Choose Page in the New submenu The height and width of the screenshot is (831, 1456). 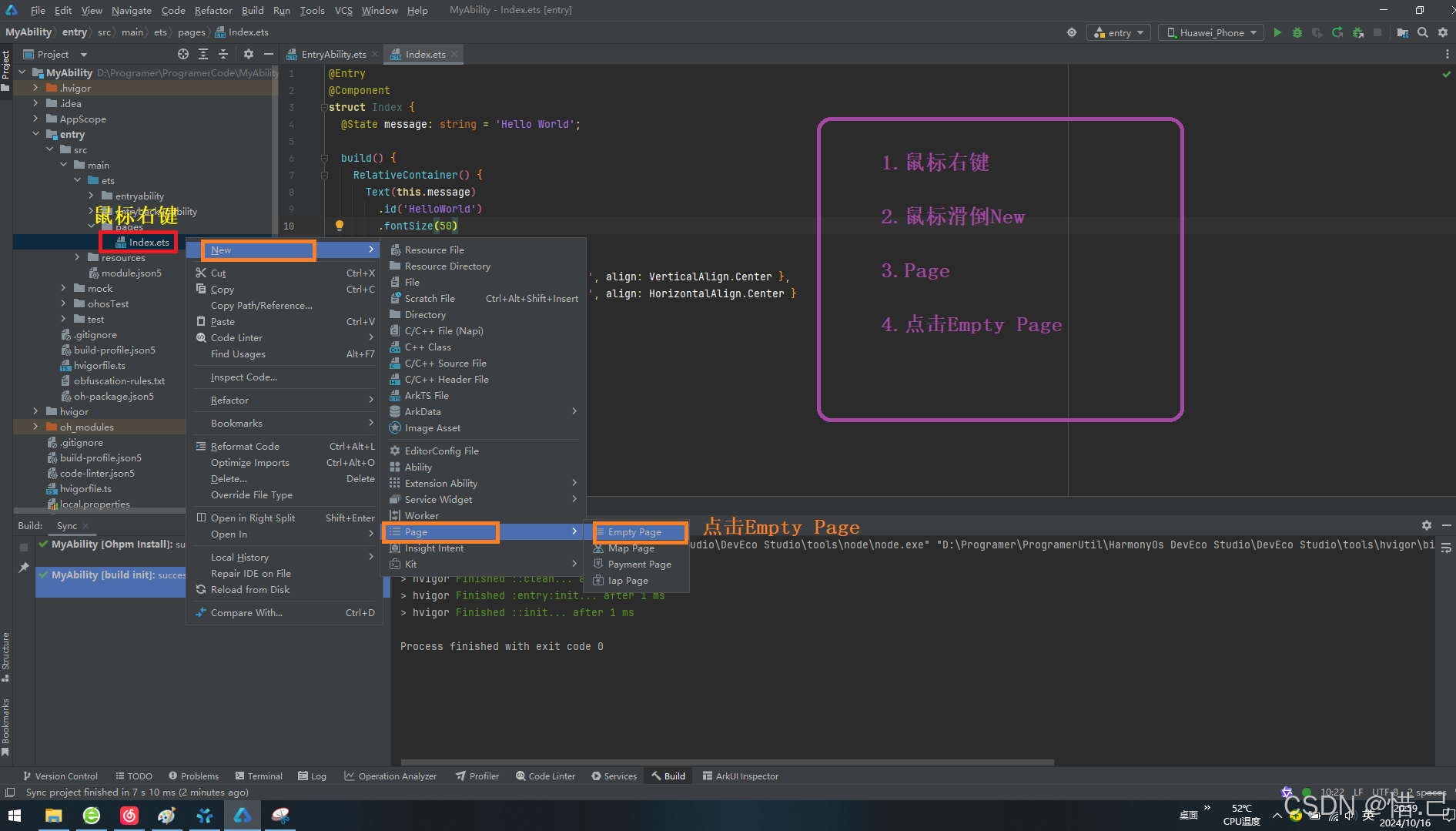[484, 531]
